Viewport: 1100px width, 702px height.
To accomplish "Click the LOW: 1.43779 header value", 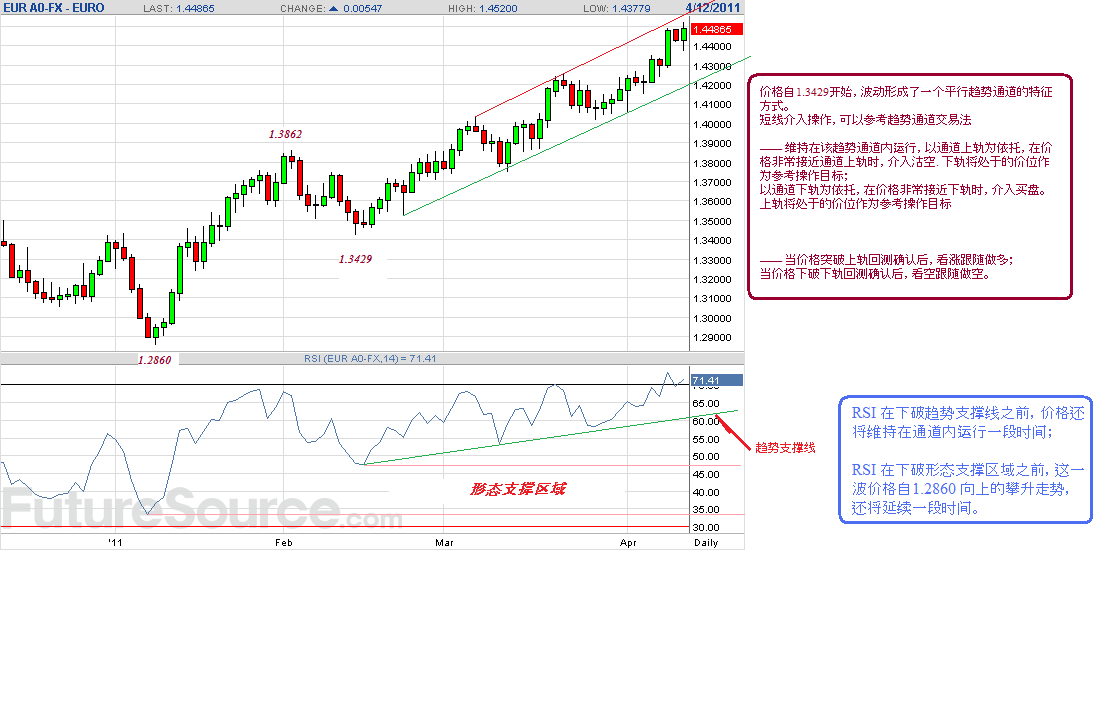I will pos(617,8).
